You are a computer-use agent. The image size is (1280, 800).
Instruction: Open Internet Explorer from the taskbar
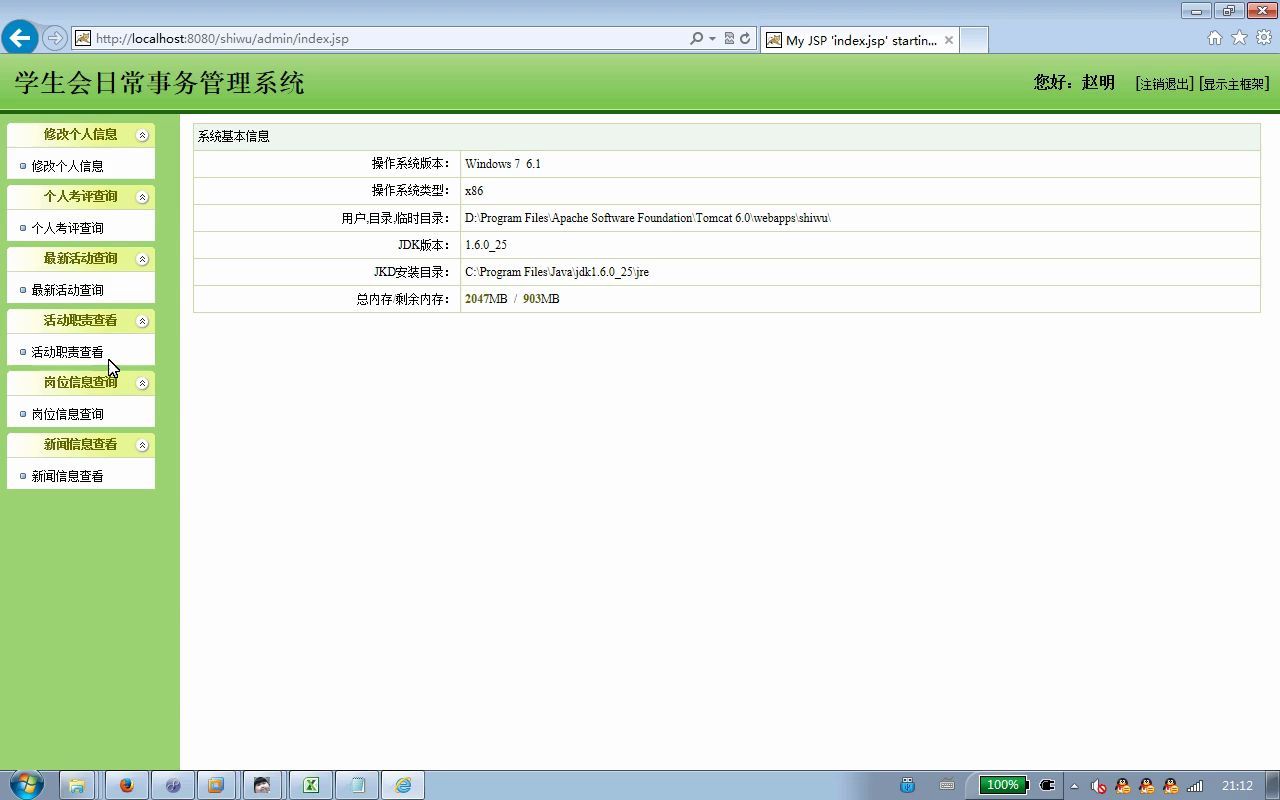(x=402, y=785)
